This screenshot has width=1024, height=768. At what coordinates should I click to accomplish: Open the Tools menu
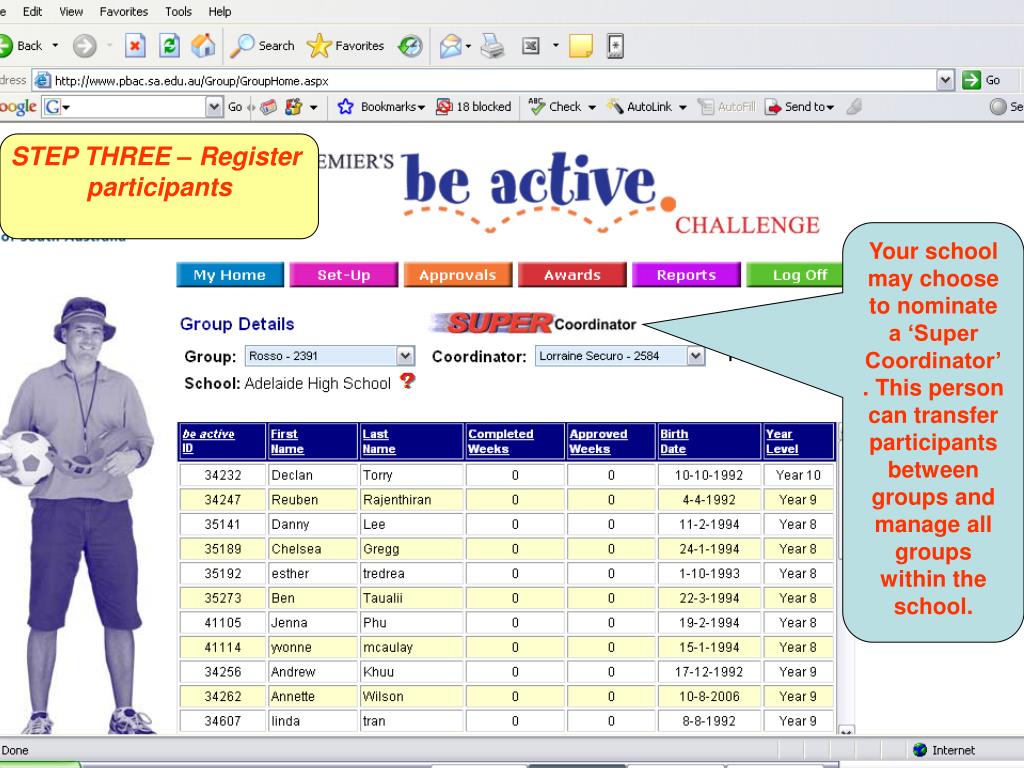pos(178,11)
